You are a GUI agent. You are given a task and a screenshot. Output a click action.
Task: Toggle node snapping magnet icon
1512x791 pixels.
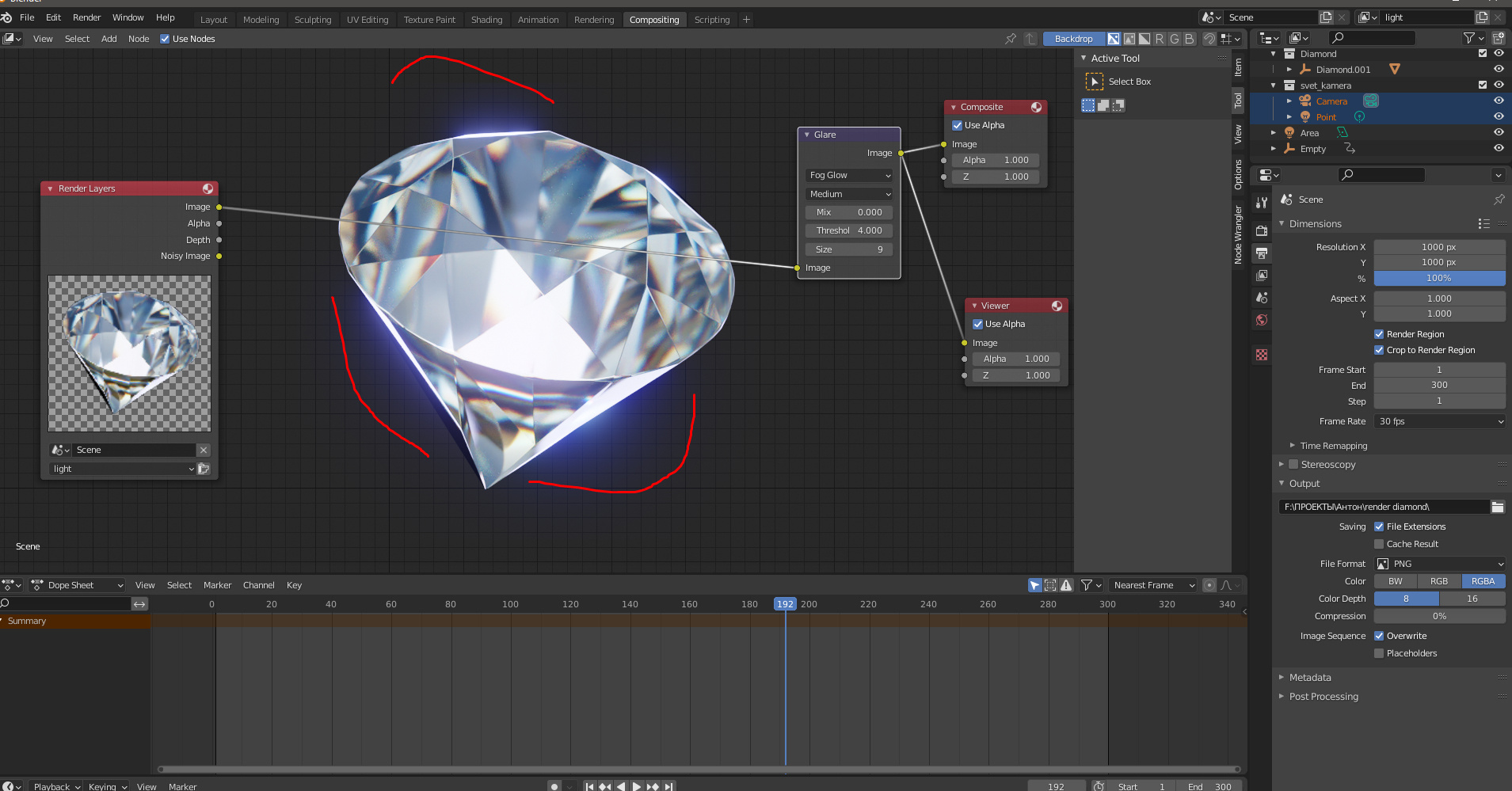1209,39
